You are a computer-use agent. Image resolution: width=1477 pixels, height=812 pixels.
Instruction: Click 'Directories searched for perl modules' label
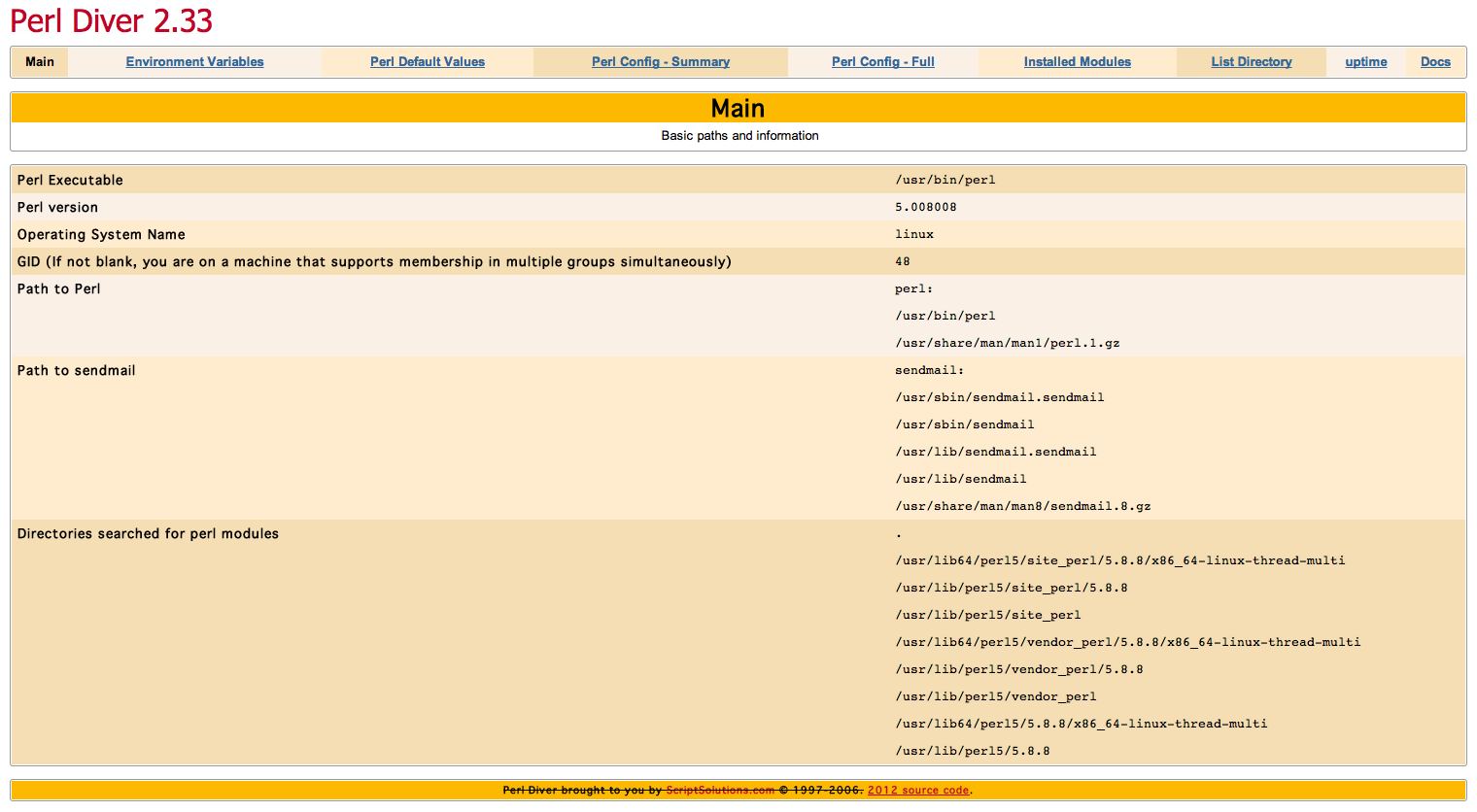[x=148, y=534]
